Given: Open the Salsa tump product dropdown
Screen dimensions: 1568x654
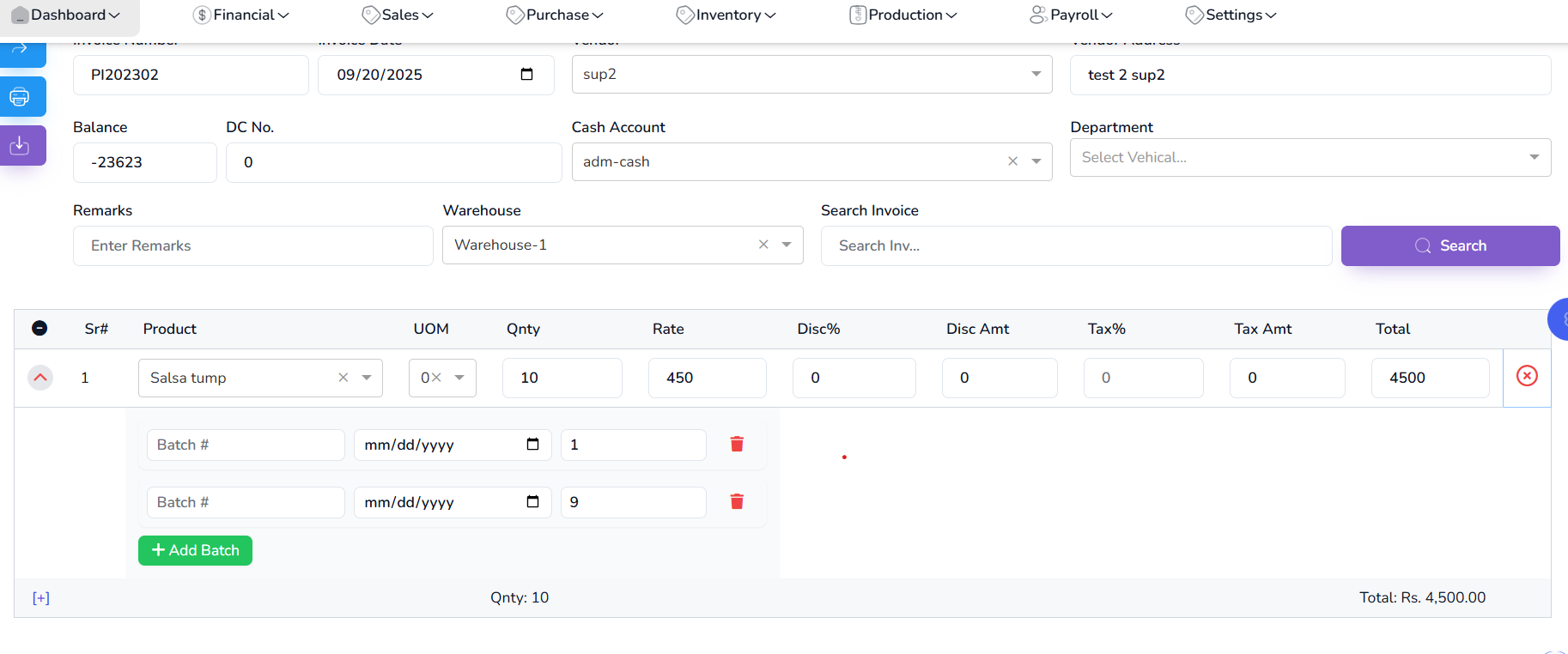Looking at the screenshot, I should 367,378.
